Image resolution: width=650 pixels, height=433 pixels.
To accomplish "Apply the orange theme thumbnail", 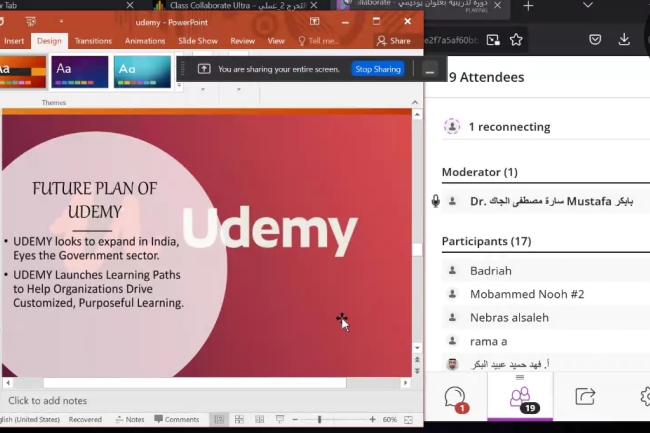I will [22, 72].
